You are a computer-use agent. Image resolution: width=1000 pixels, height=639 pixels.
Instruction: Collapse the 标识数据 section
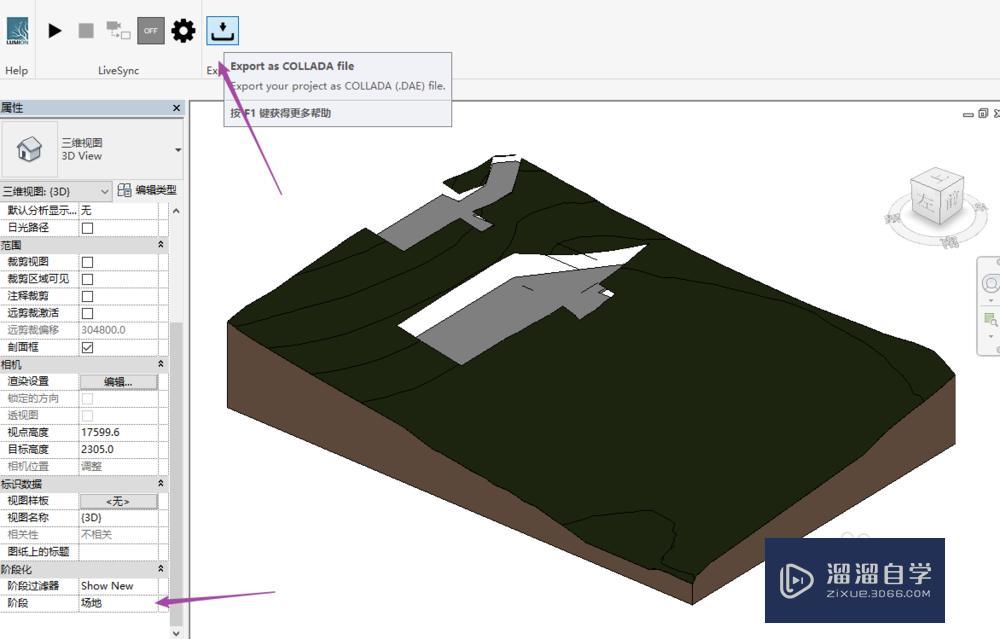161,483
